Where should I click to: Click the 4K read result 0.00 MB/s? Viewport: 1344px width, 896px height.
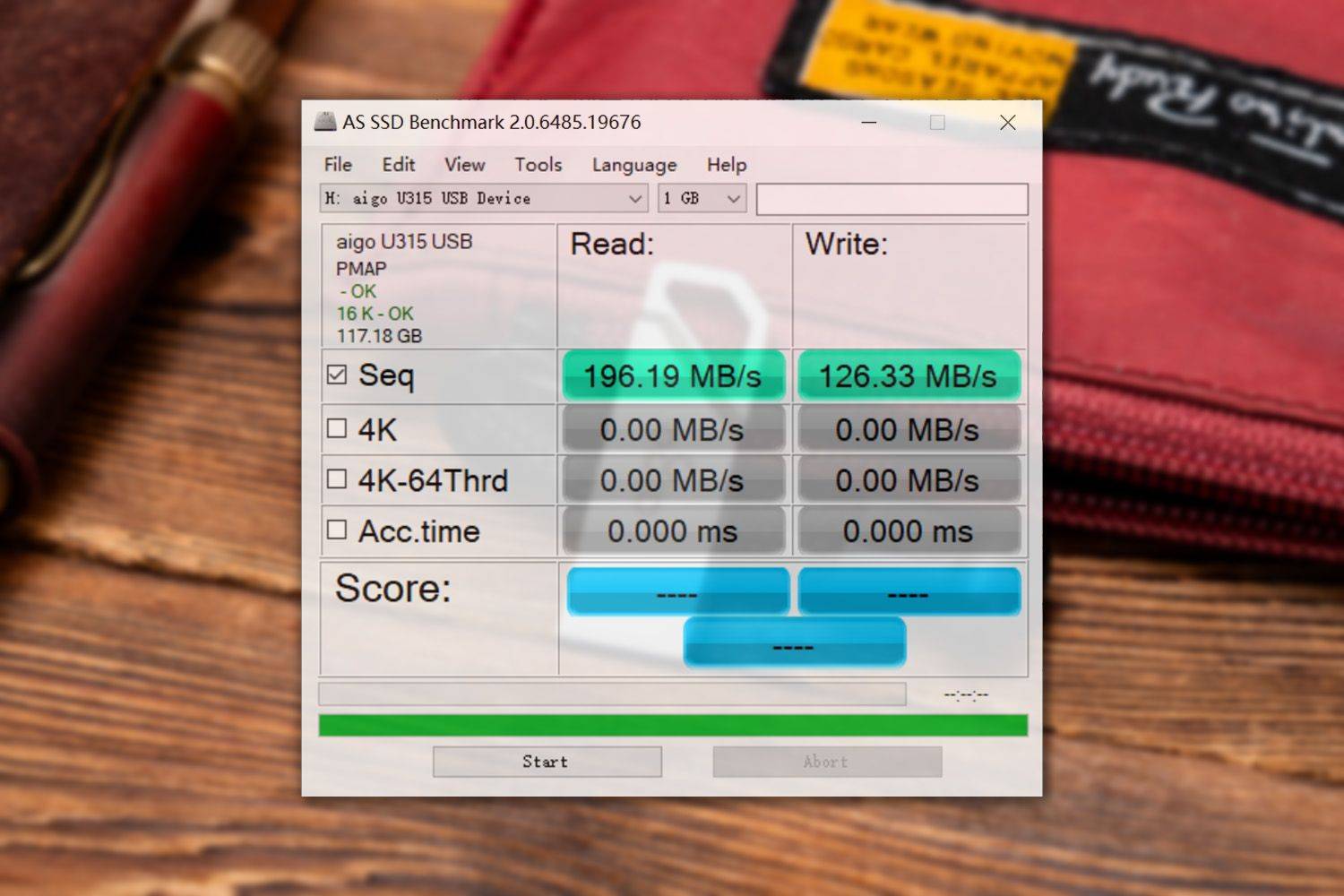674,429
